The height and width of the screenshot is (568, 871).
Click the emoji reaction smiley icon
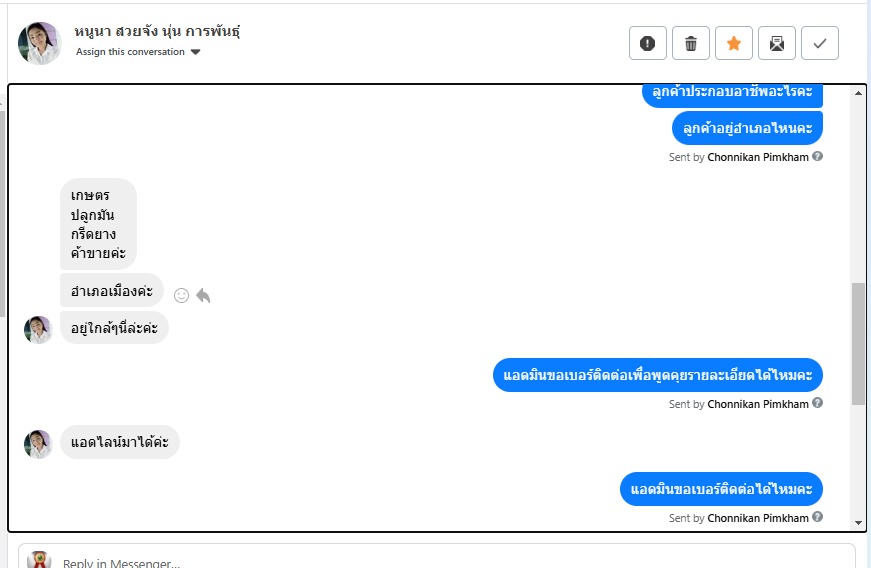182,295
